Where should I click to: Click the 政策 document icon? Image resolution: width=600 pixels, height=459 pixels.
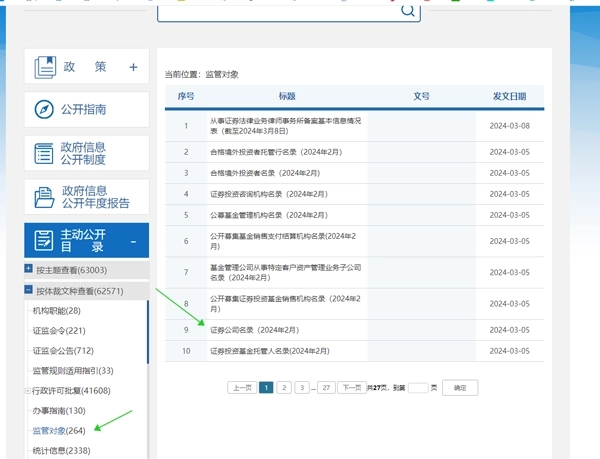(45, 67)
